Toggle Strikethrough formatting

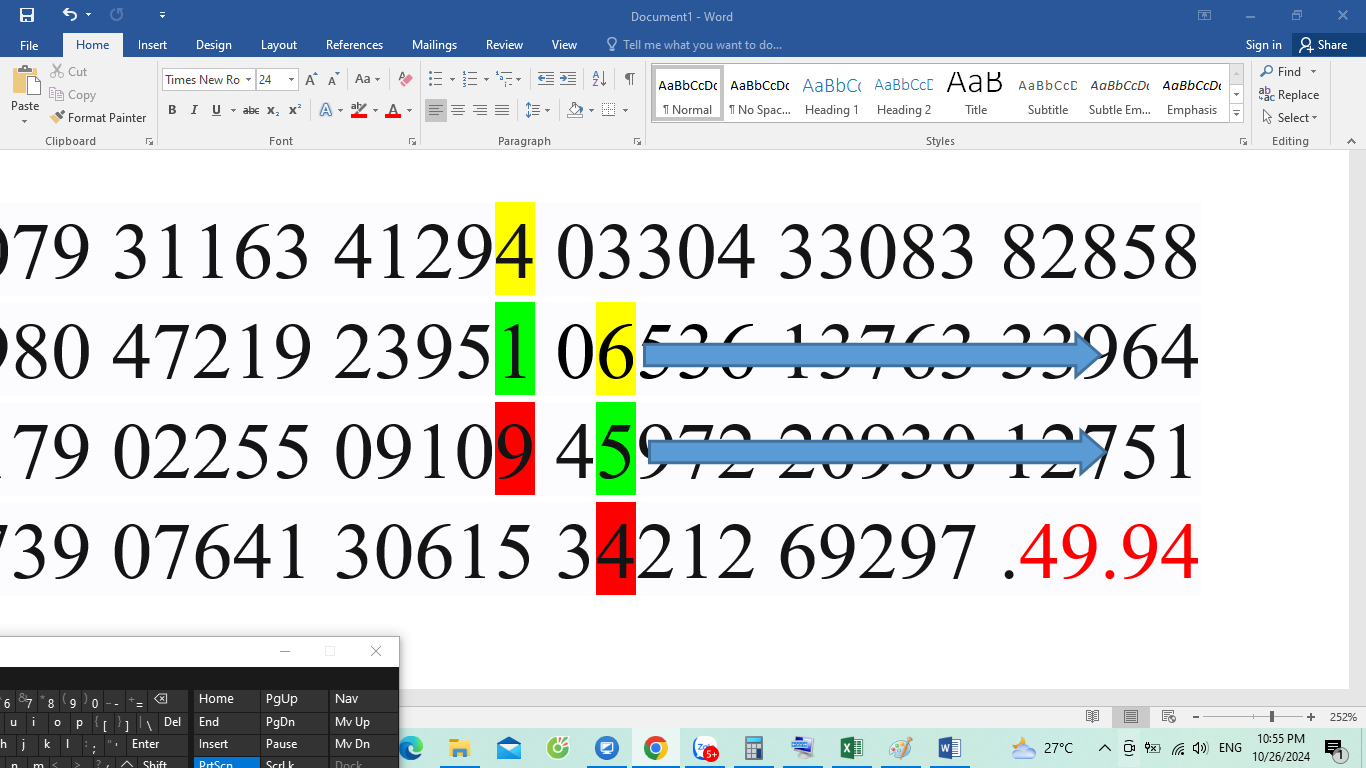point(251,110)
